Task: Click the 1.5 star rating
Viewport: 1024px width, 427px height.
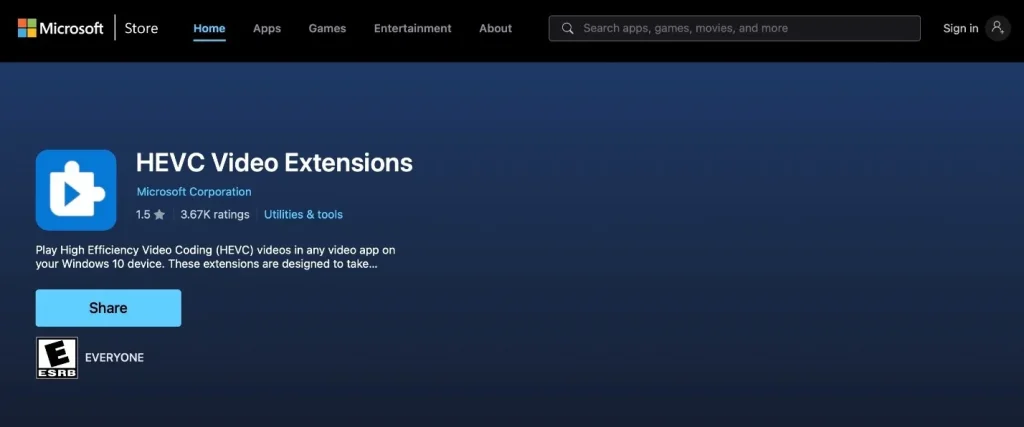Action: point(150,214)
